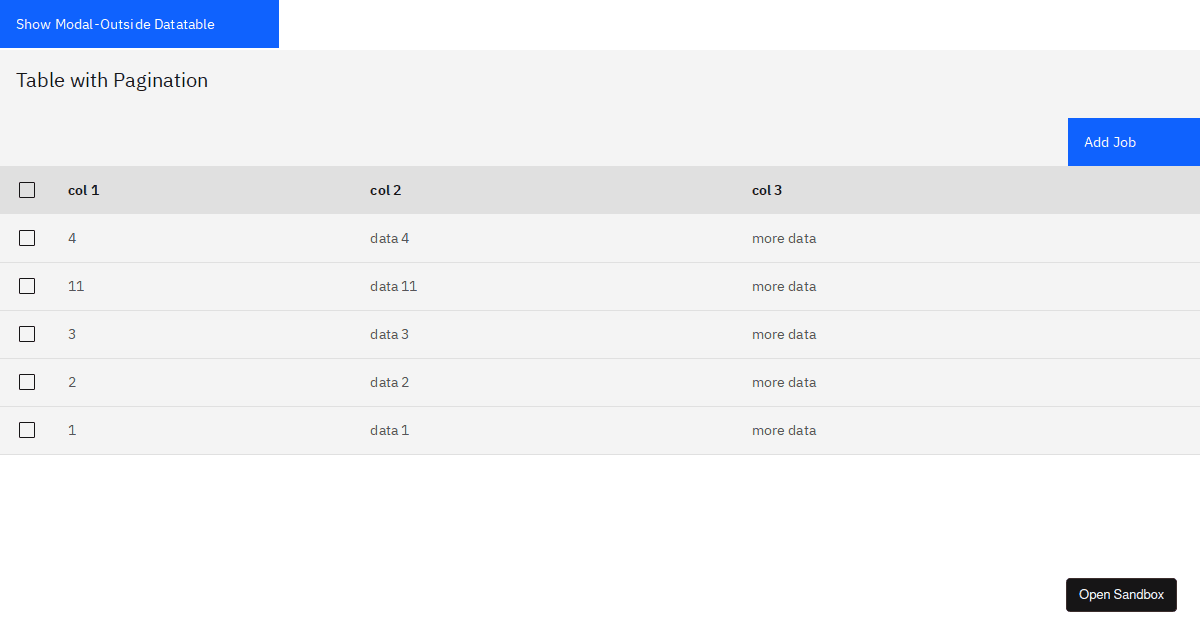1200x630 pixels.
Task: Click the col 1 column header
Action: coord(84,190)
